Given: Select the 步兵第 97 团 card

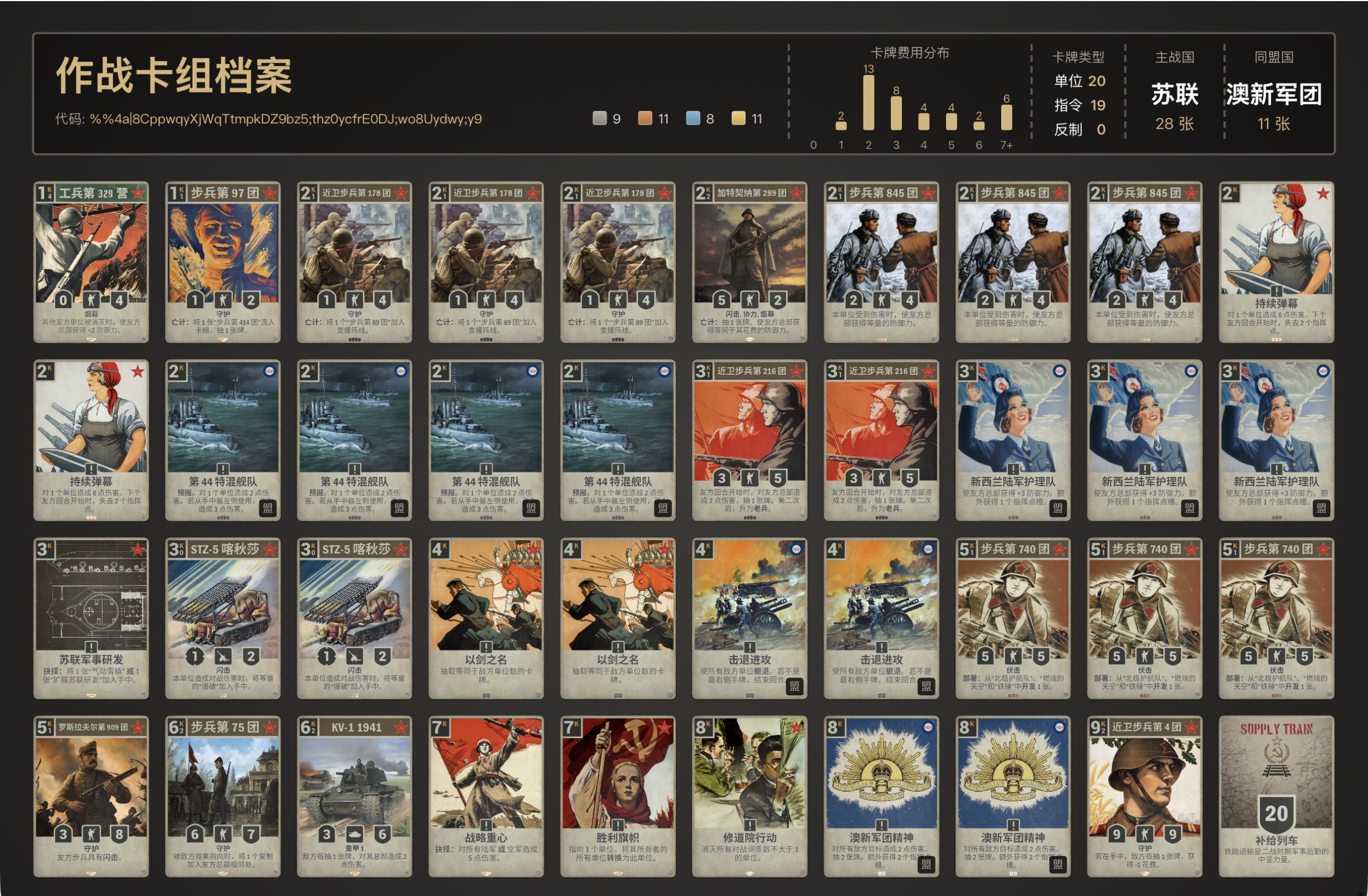Looking at the screenshot, I should pos(222,262).
